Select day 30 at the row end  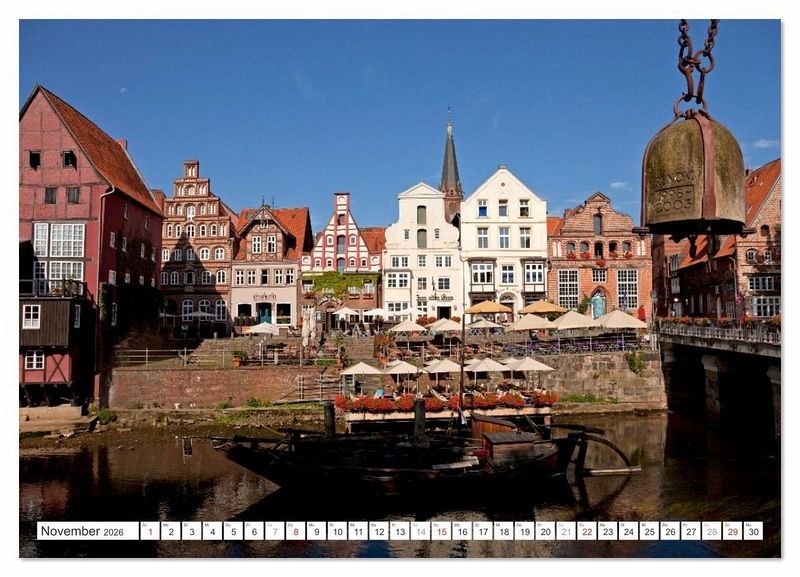753,531
